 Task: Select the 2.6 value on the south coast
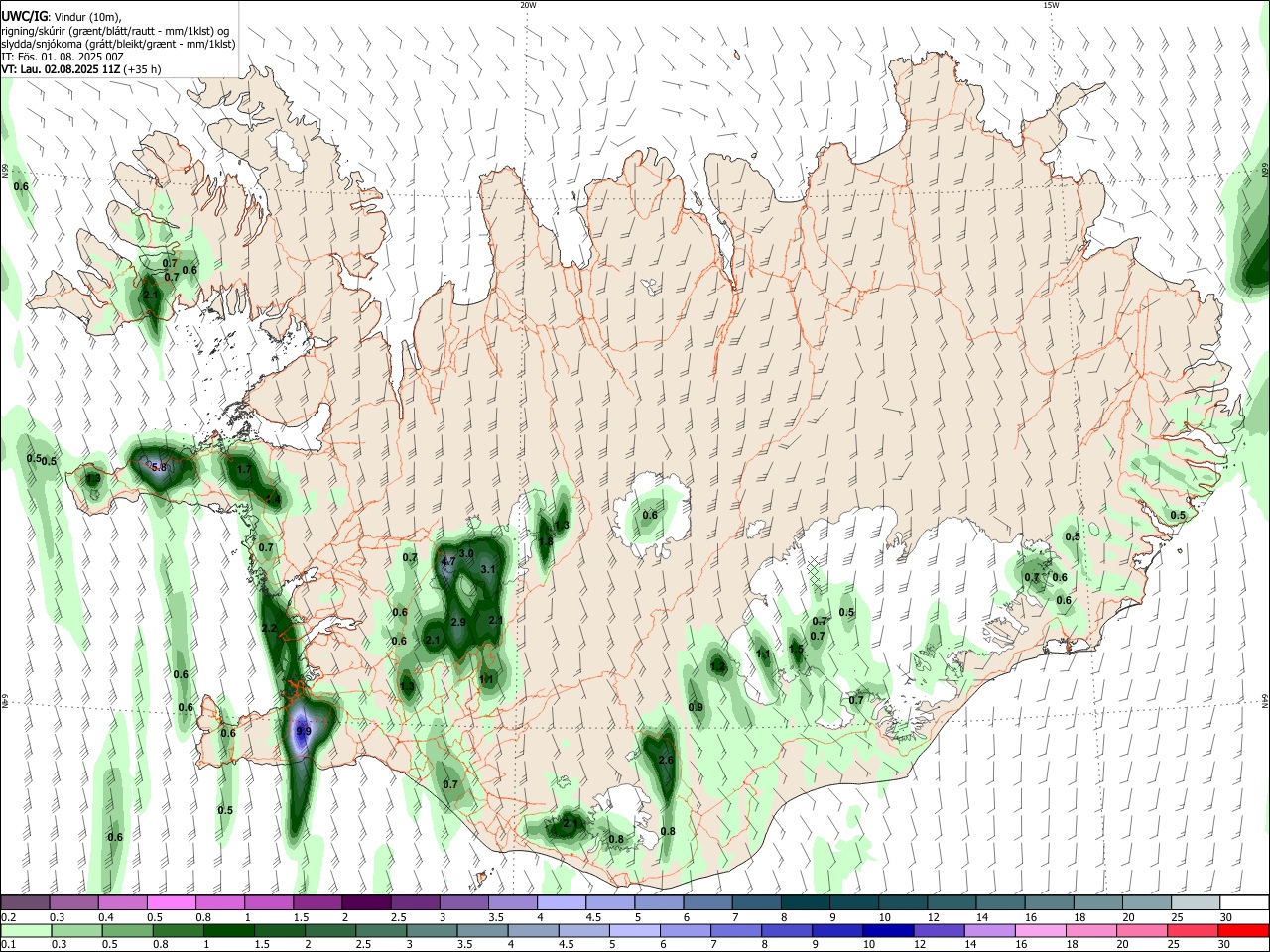[666, 760]
